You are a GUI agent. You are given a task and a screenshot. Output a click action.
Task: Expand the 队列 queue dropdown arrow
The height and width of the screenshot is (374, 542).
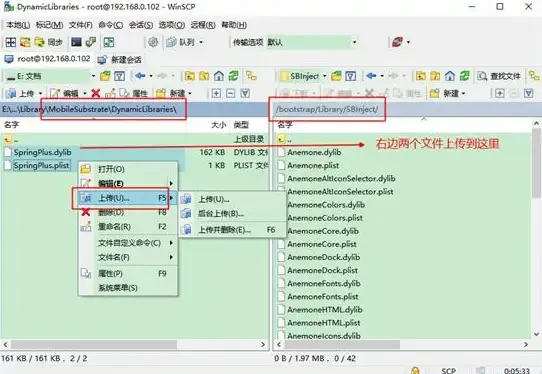click(x=201, y=42)
